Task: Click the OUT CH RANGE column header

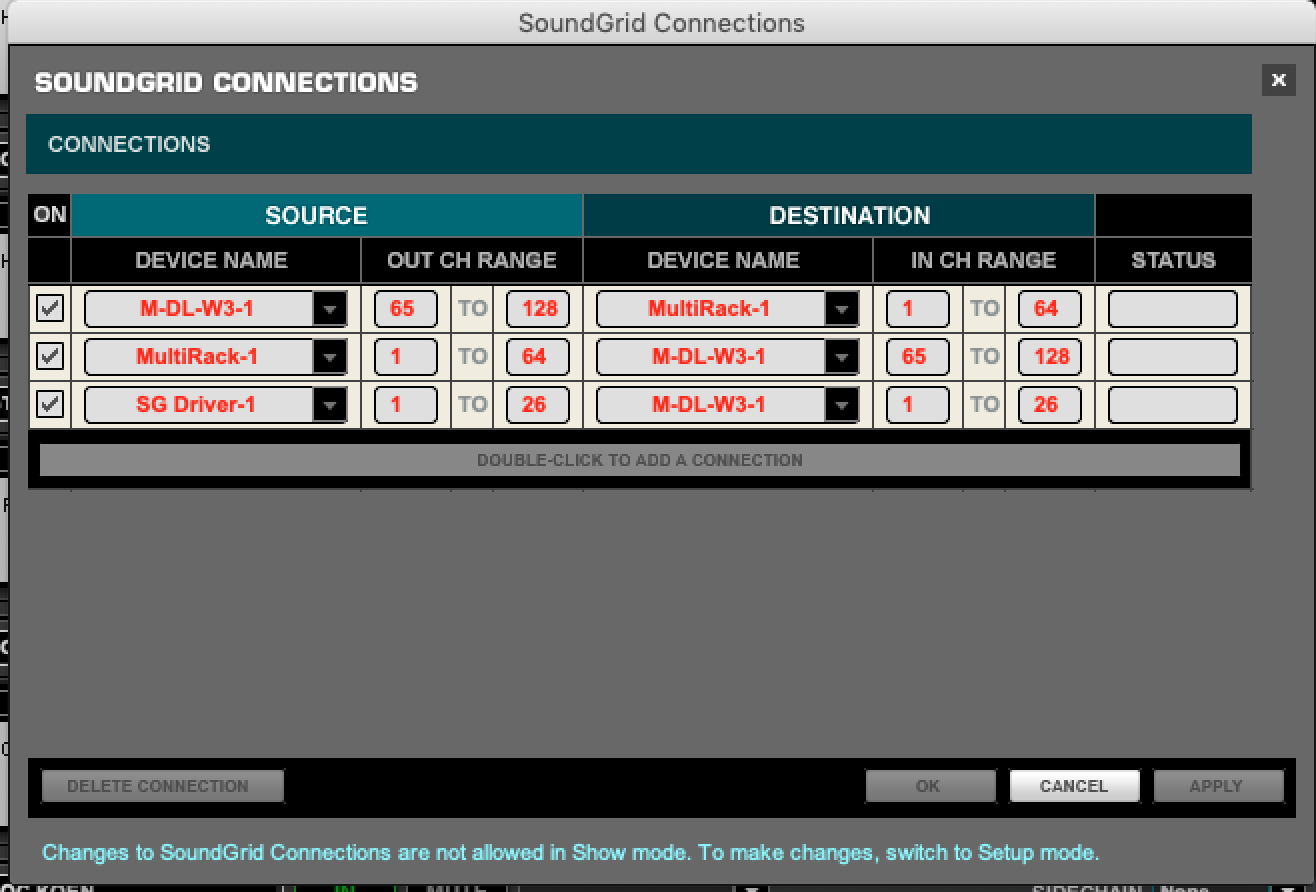Action: pyautogui.click(x=472, y=261)
